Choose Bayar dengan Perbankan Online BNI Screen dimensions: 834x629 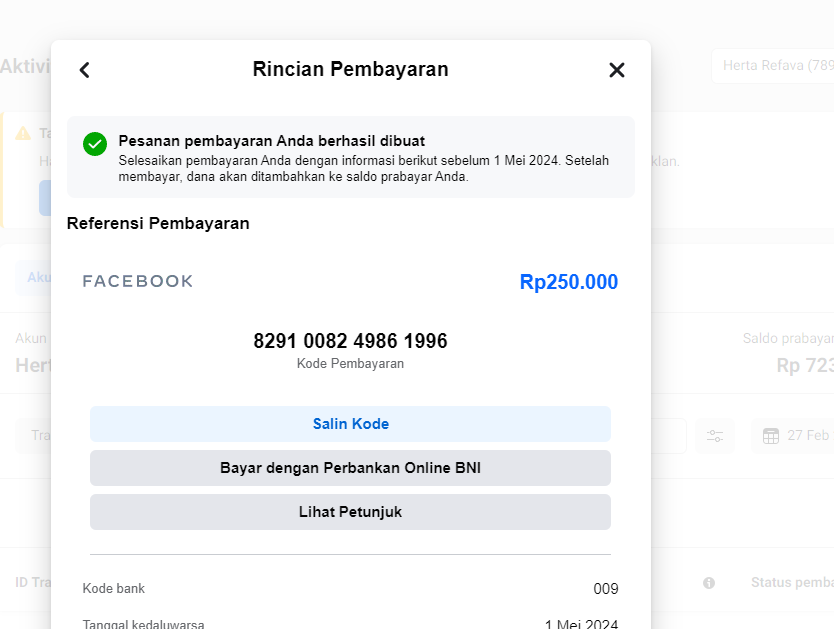pos(350,468)
